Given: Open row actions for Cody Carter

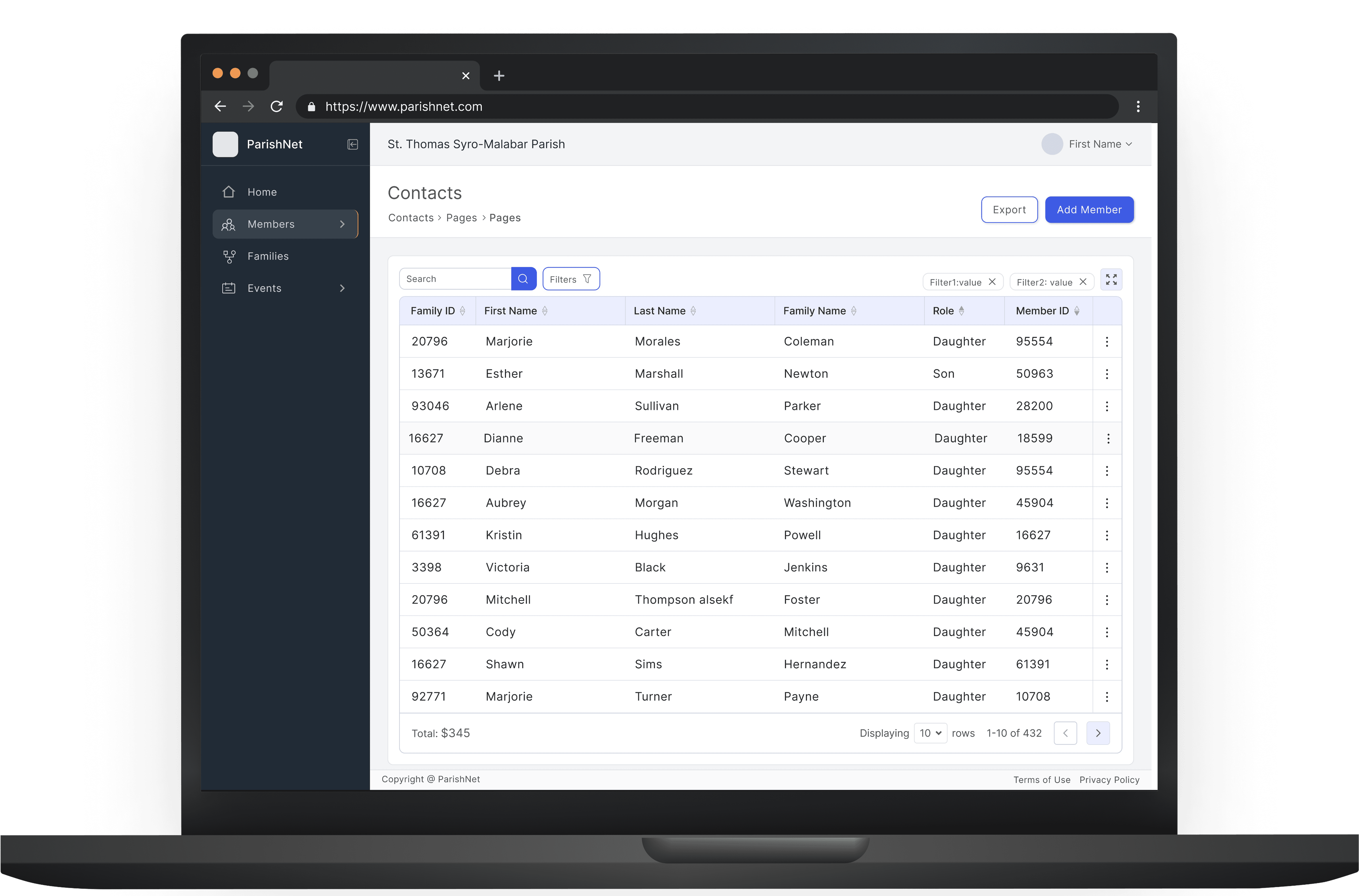Looking at the screenshot, I should (1107, 632).
